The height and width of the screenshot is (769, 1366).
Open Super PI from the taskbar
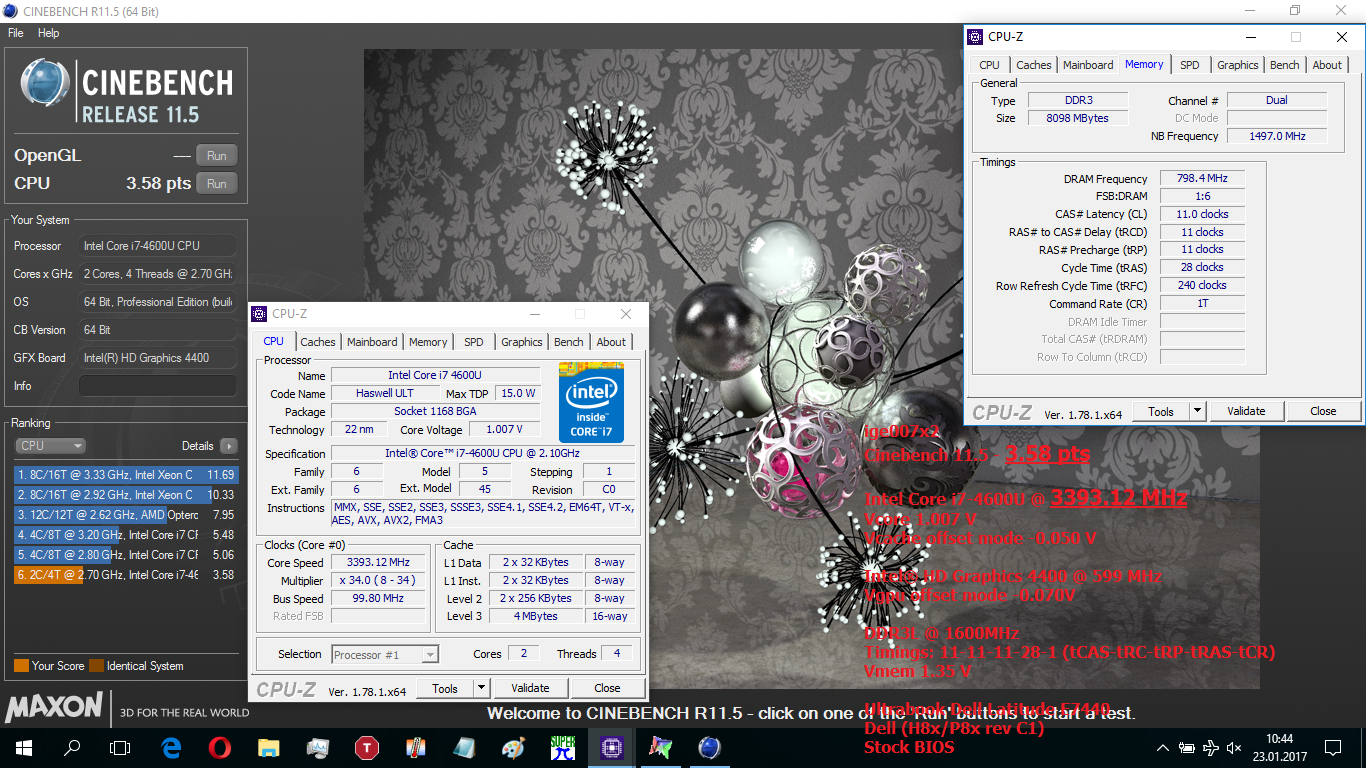coord(563,747)
